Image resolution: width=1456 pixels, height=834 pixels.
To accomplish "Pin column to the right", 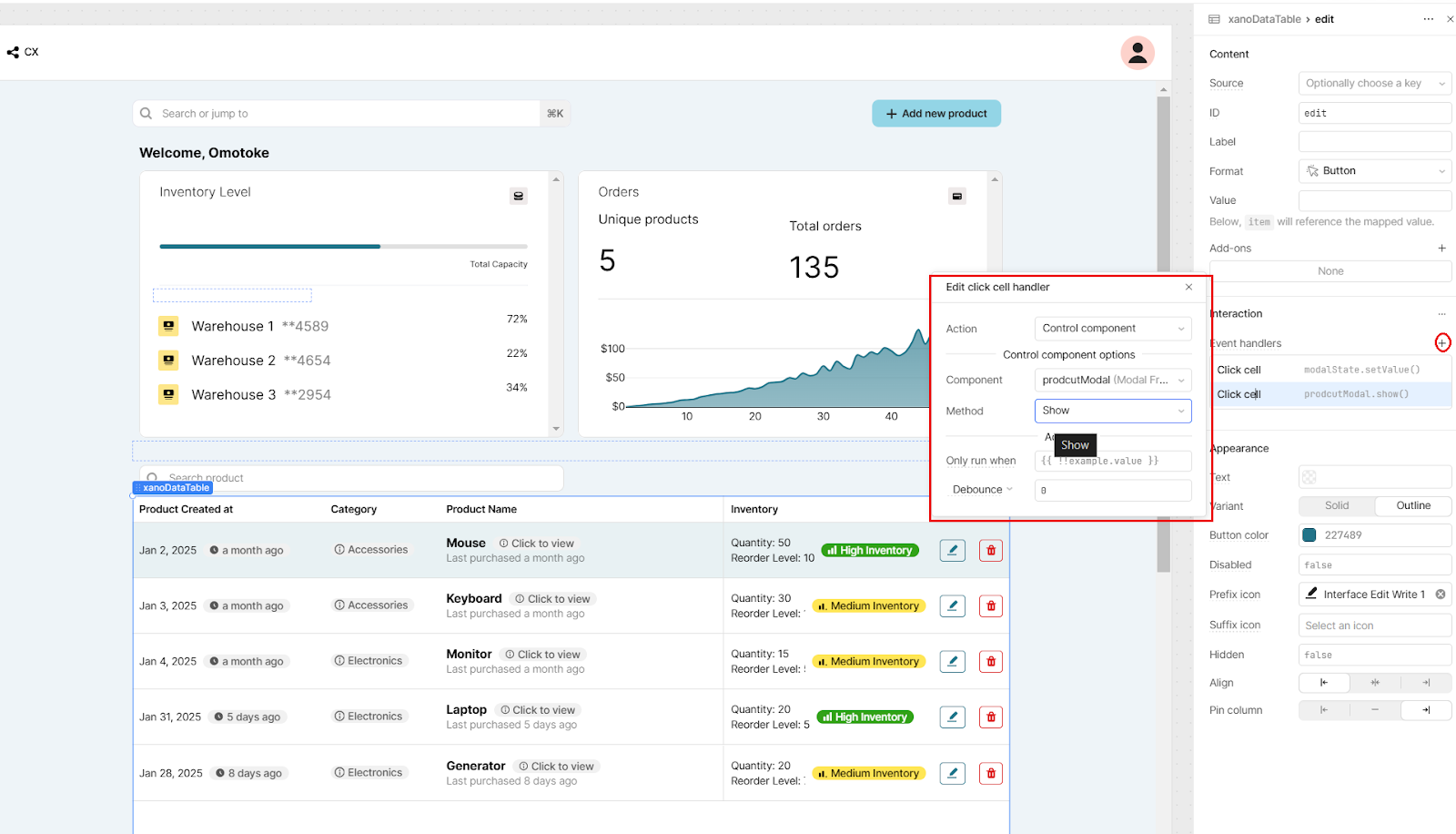I will click(1426, 710).
